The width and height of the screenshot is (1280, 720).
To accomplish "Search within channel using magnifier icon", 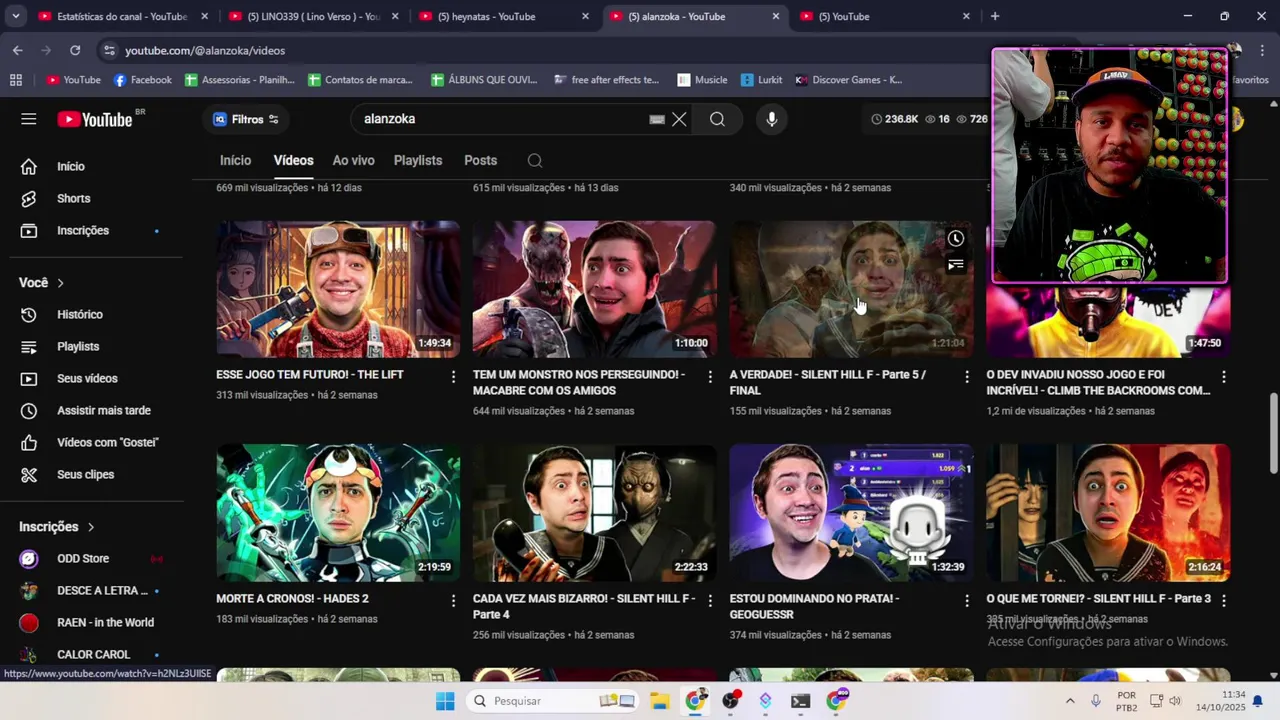I will (x=535, y=161).
